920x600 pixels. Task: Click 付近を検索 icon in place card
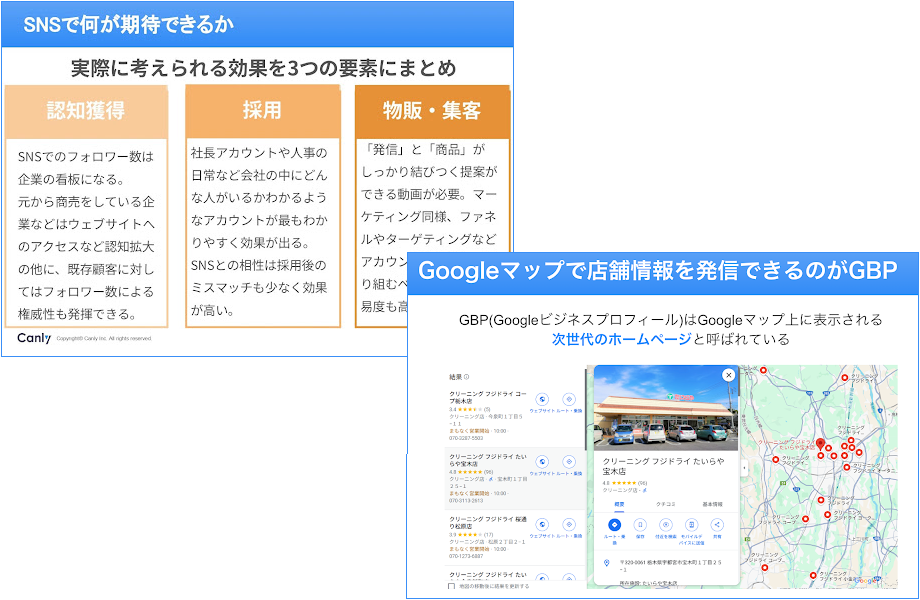tap(665, 525)
